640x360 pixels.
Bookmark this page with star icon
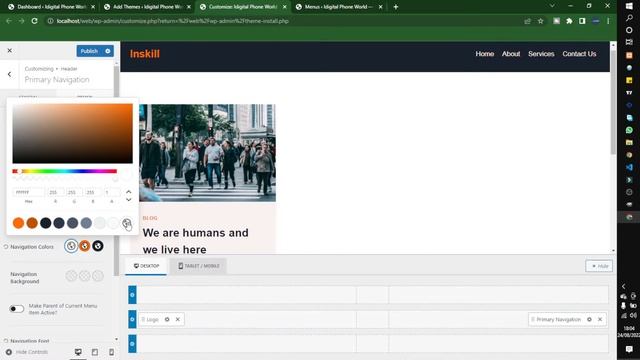tap(540, 21)
